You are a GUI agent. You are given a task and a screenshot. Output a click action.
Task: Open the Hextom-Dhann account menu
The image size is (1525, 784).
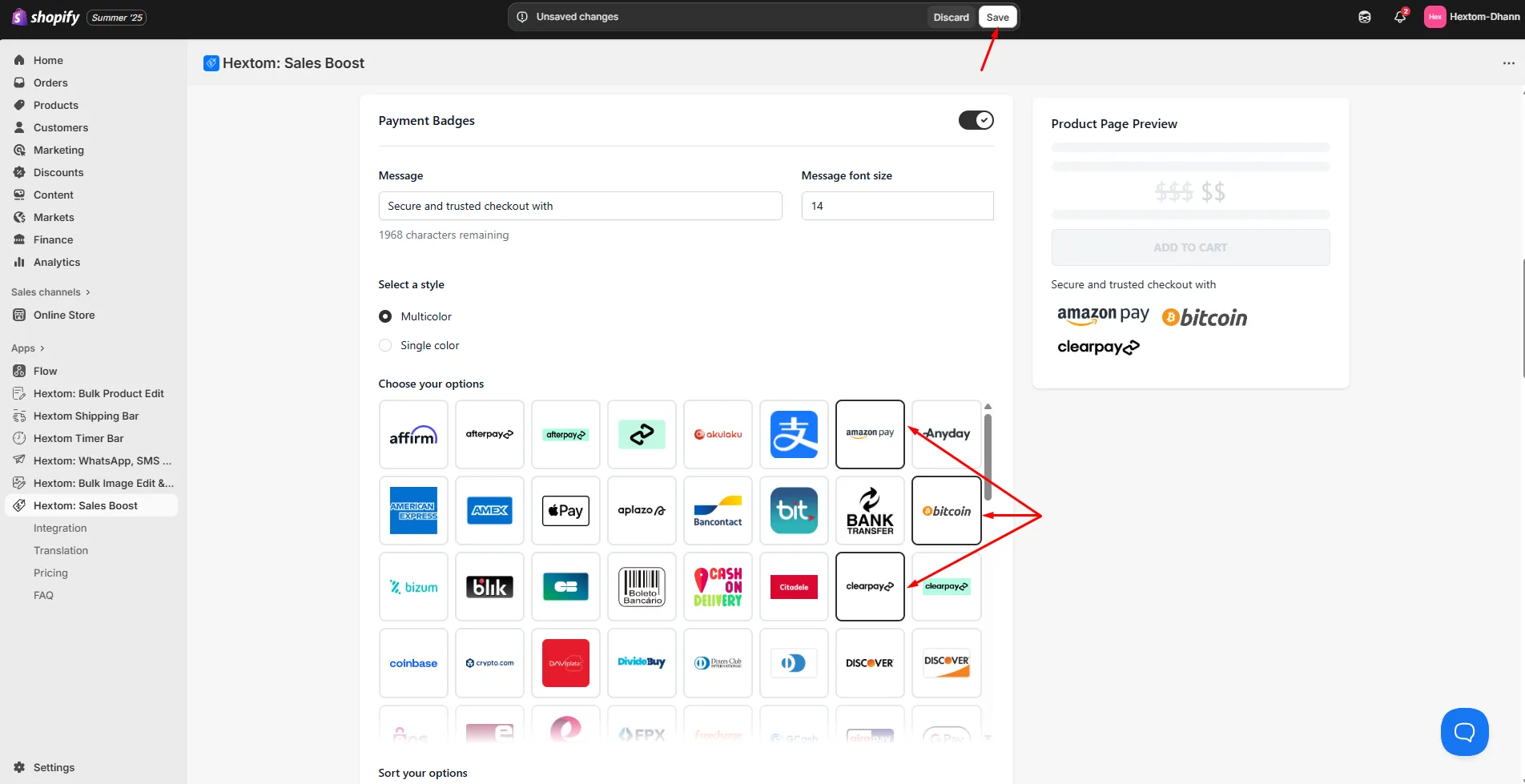click(1472, 17)
